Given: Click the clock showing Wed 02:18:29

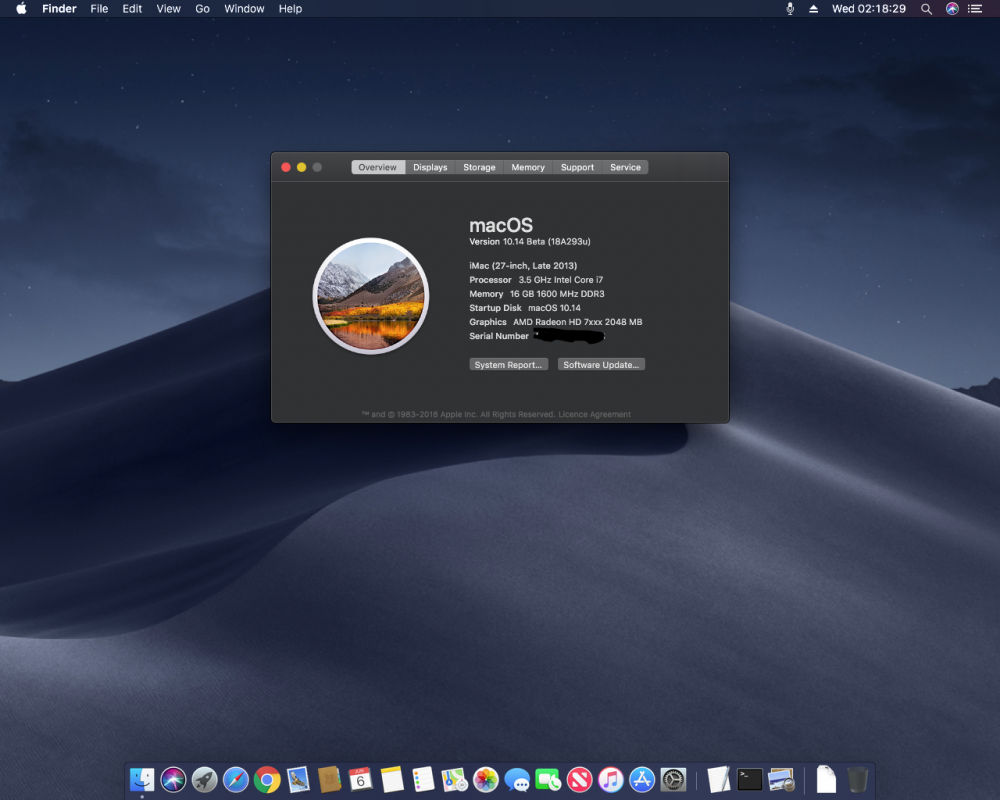Looking at the screenshot, I should [869, 8].
